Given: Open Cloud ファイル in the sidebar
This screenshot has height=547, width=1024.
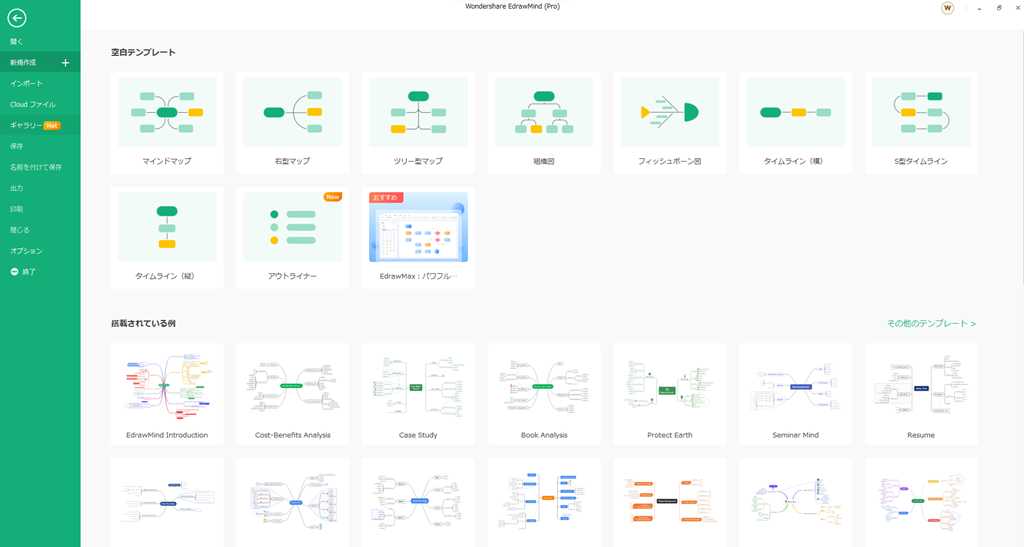Looking at the screenshot, I should click(x=40, y=104).
